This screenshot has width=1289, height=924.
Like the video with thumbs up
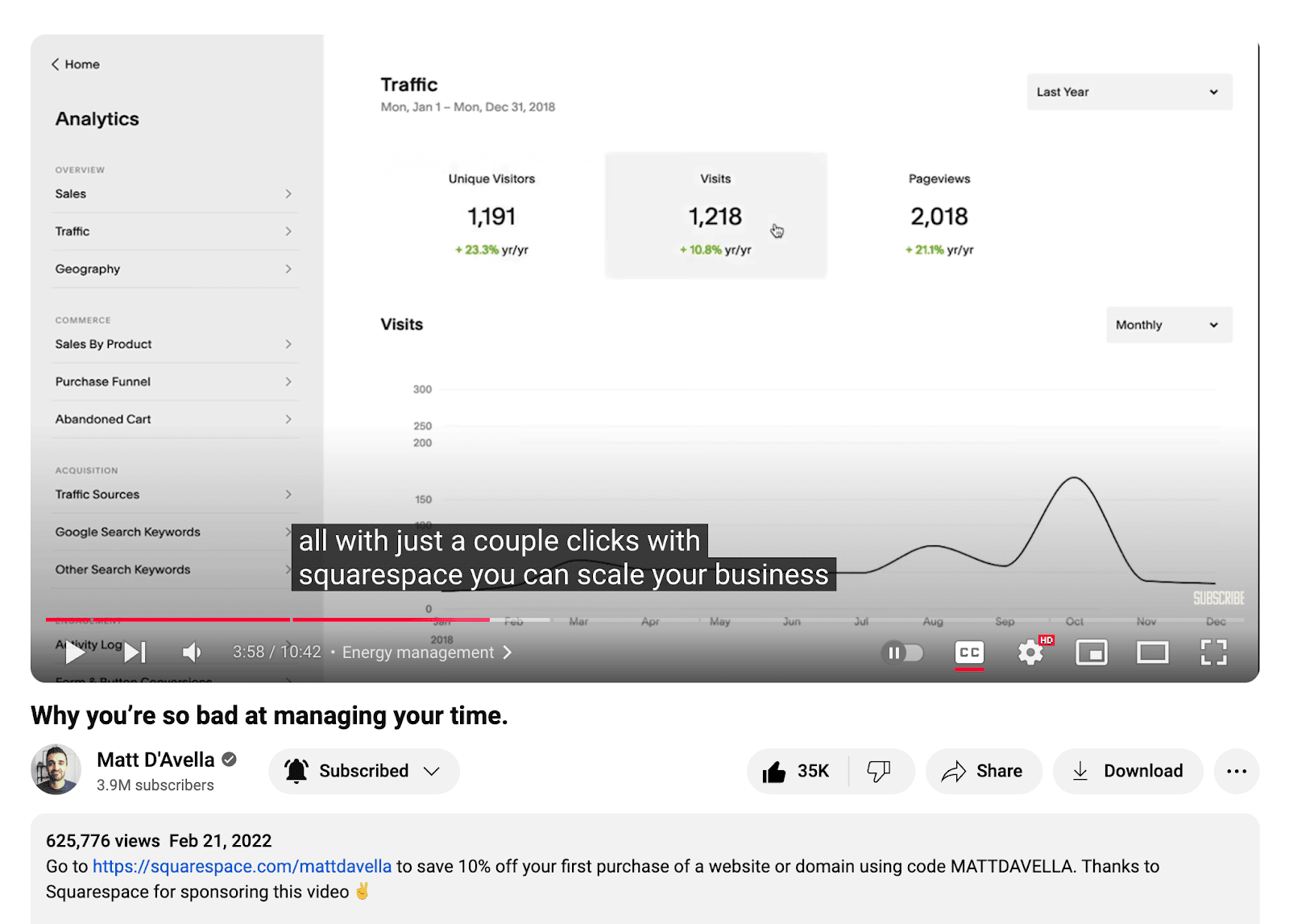point(797,771)
